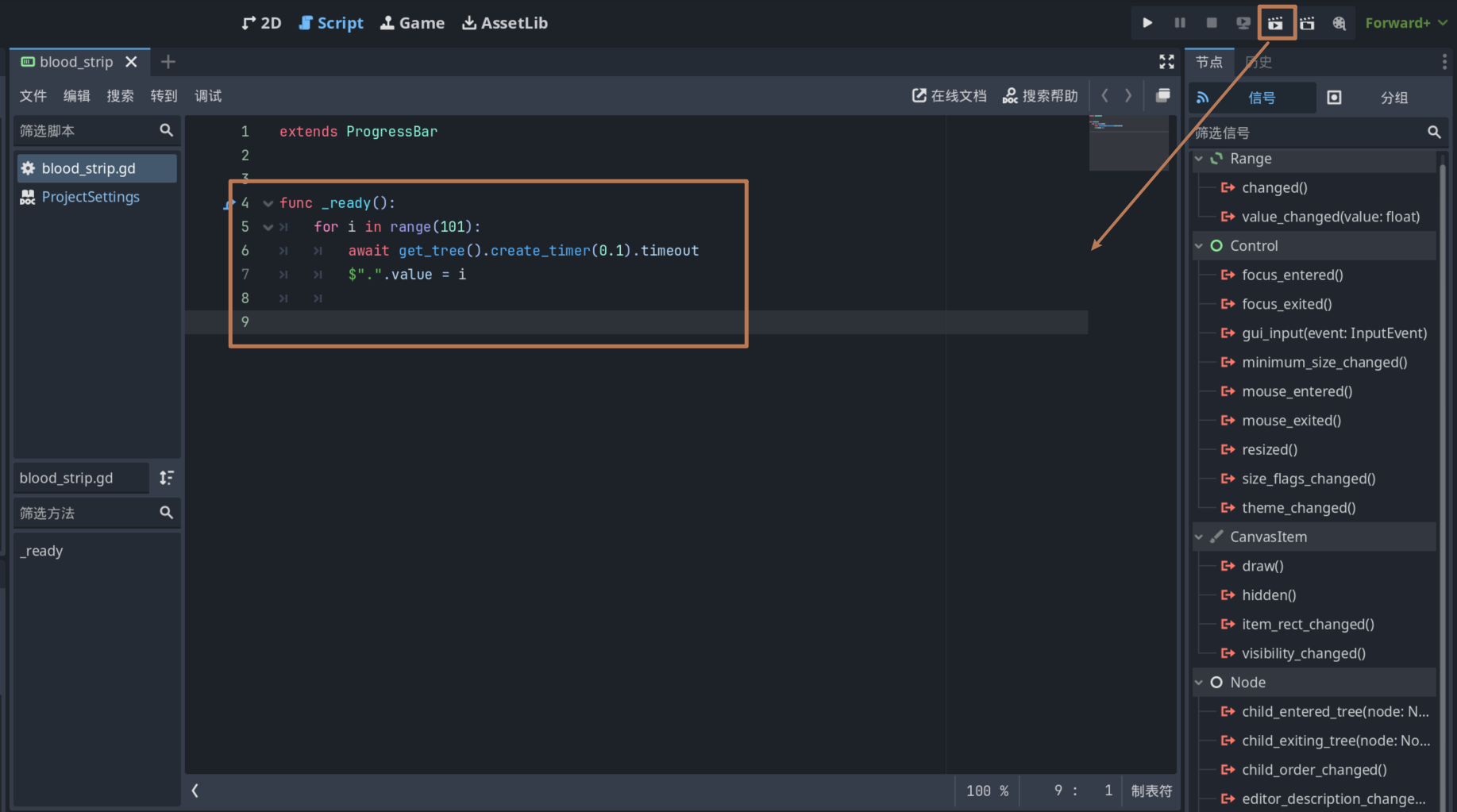The height and width of the screenshot is (812, 1457).
Task: Fold the for loop on line 5
Action: pos(268,227)
